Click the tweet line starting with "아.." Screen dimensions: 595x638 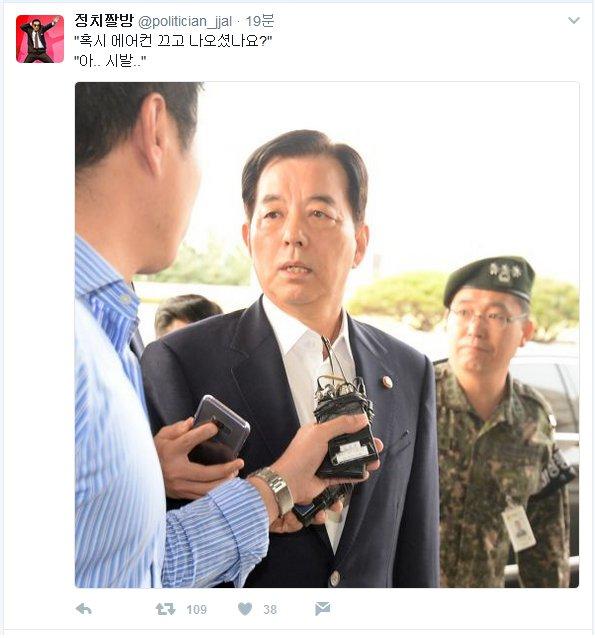pyautogui.click(x=110, y=61)
